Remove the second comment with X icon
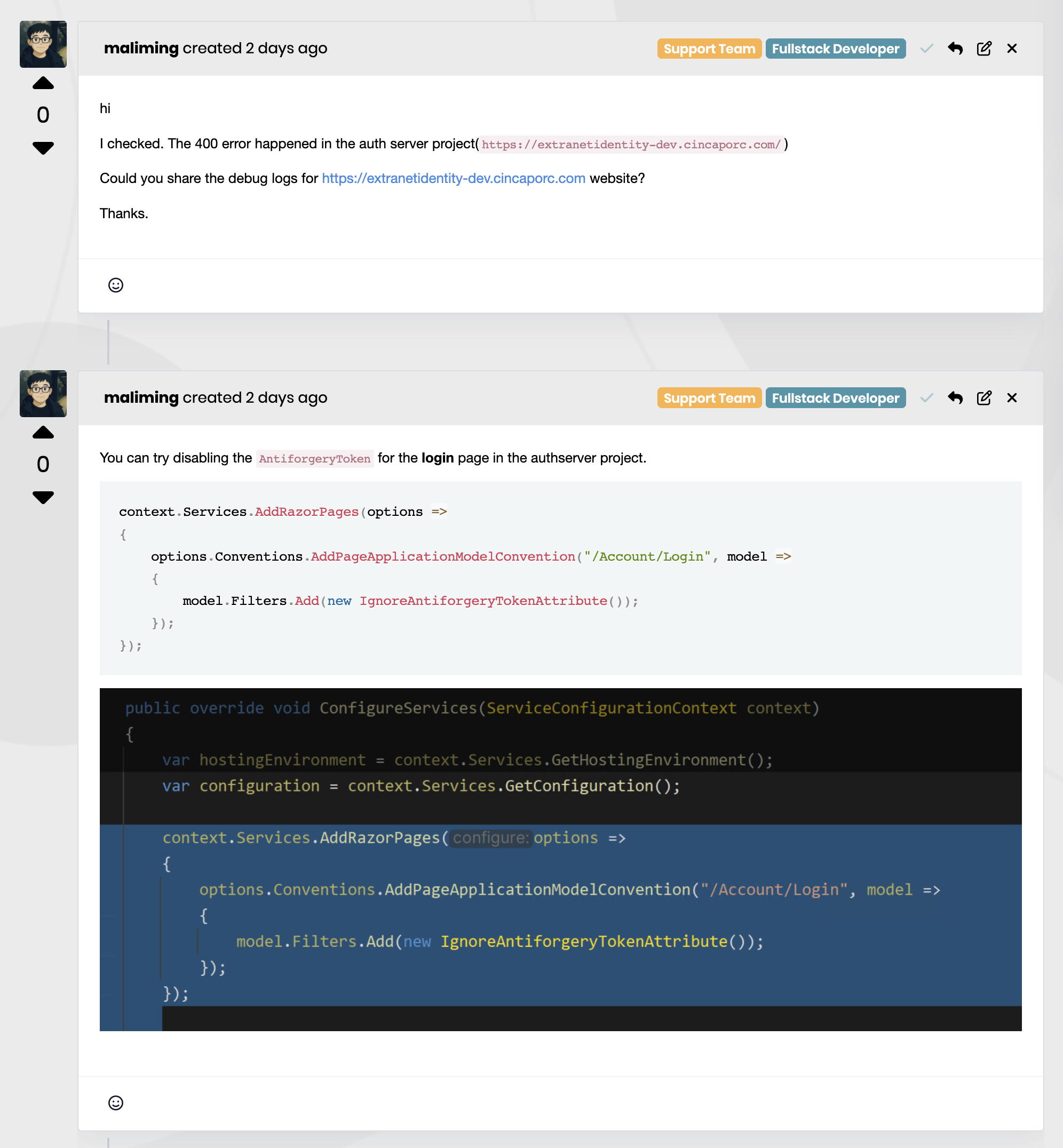The width and height of the screenshot is (1063, 1148). [1012, 397]
